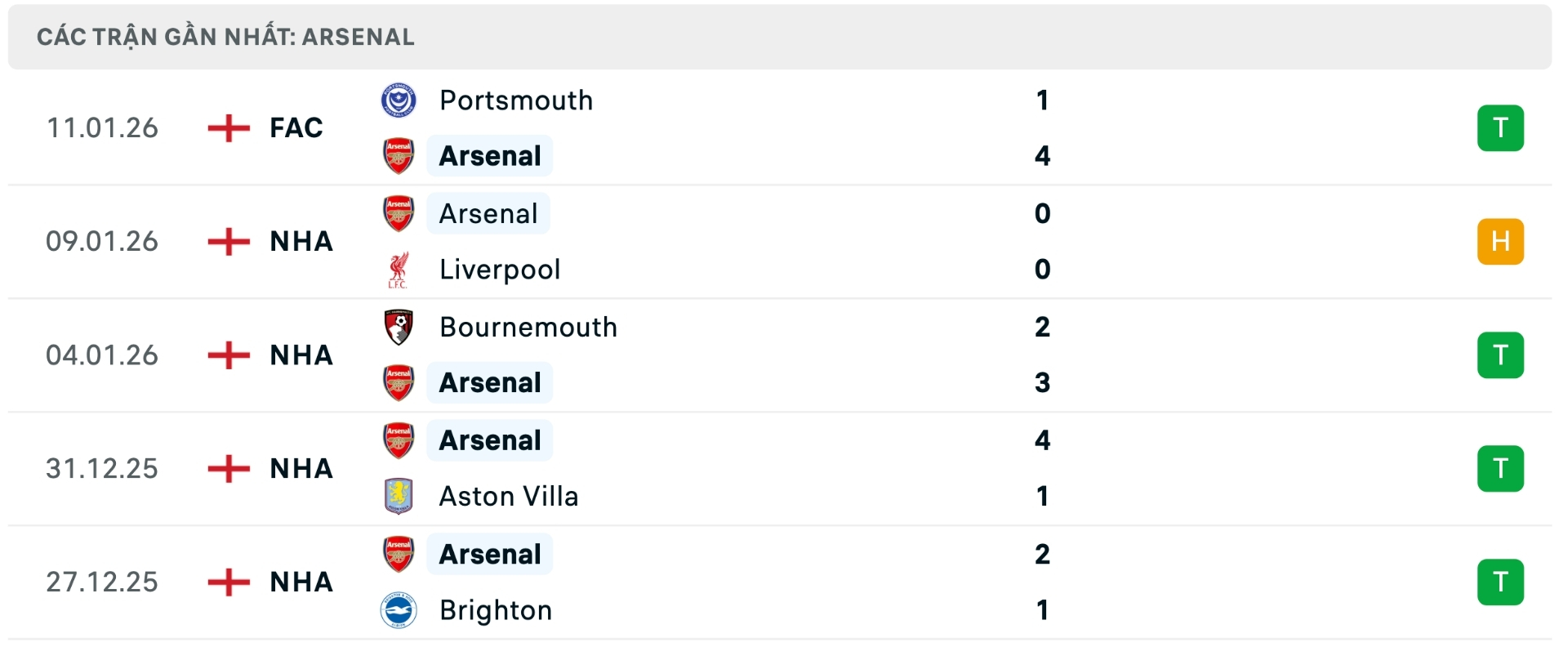The height and width of the screenshot is (647, 1568).
Task: Expand the NHA label on Bournemouth row
Action: coord(301,355)
